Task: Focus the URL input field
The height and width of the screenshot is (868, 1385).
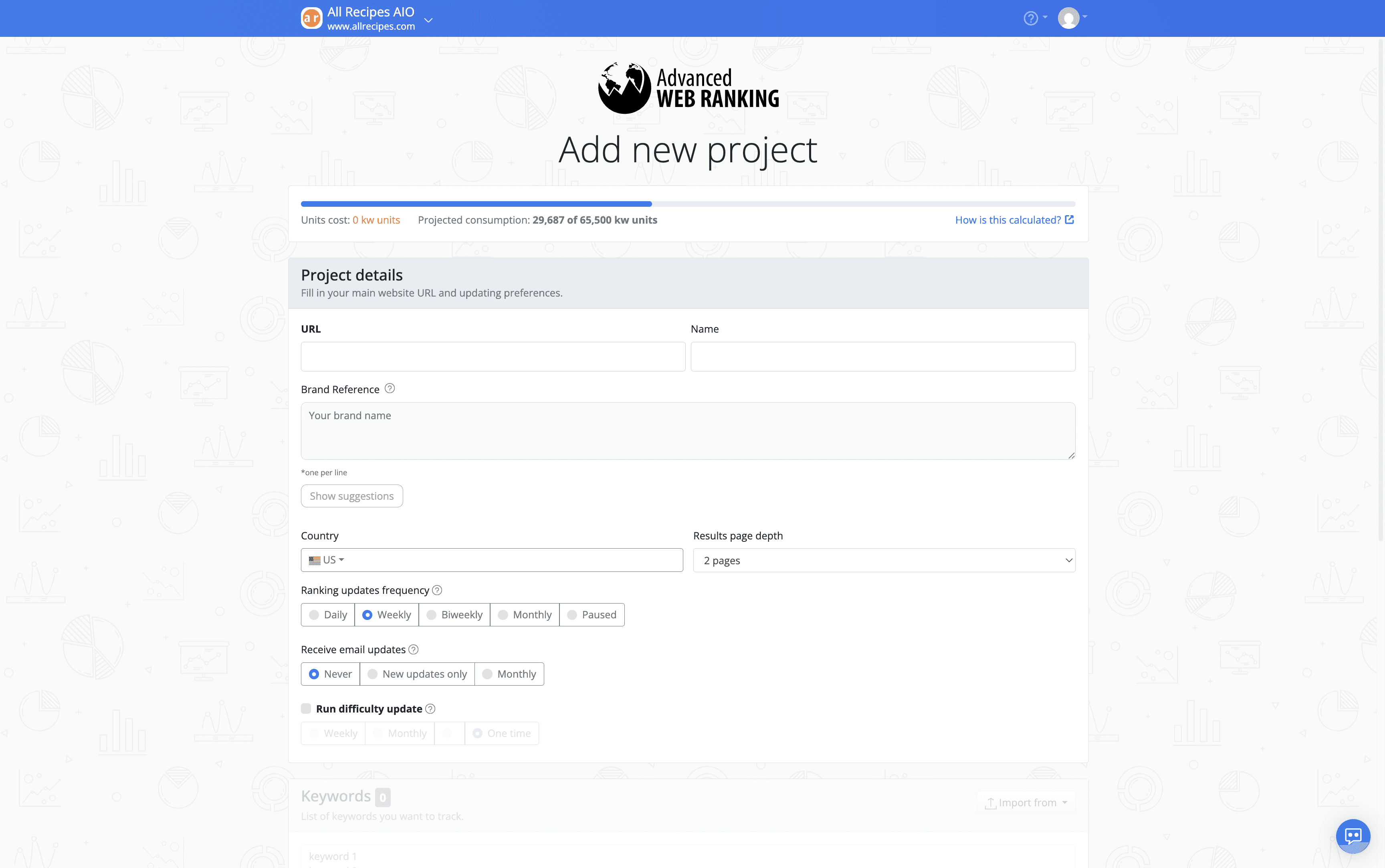Action: click(493, 357)
